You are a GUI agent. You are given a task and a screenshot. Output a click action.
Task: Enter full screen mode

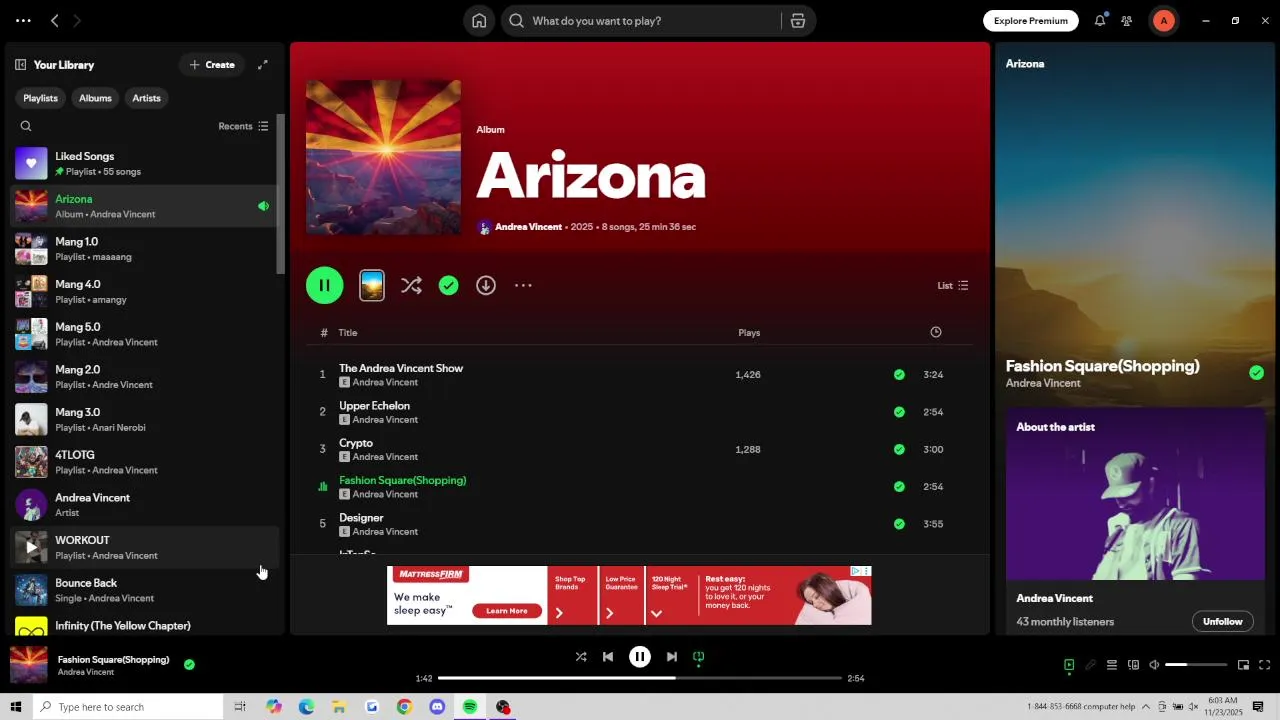(x=1264, y=665)
